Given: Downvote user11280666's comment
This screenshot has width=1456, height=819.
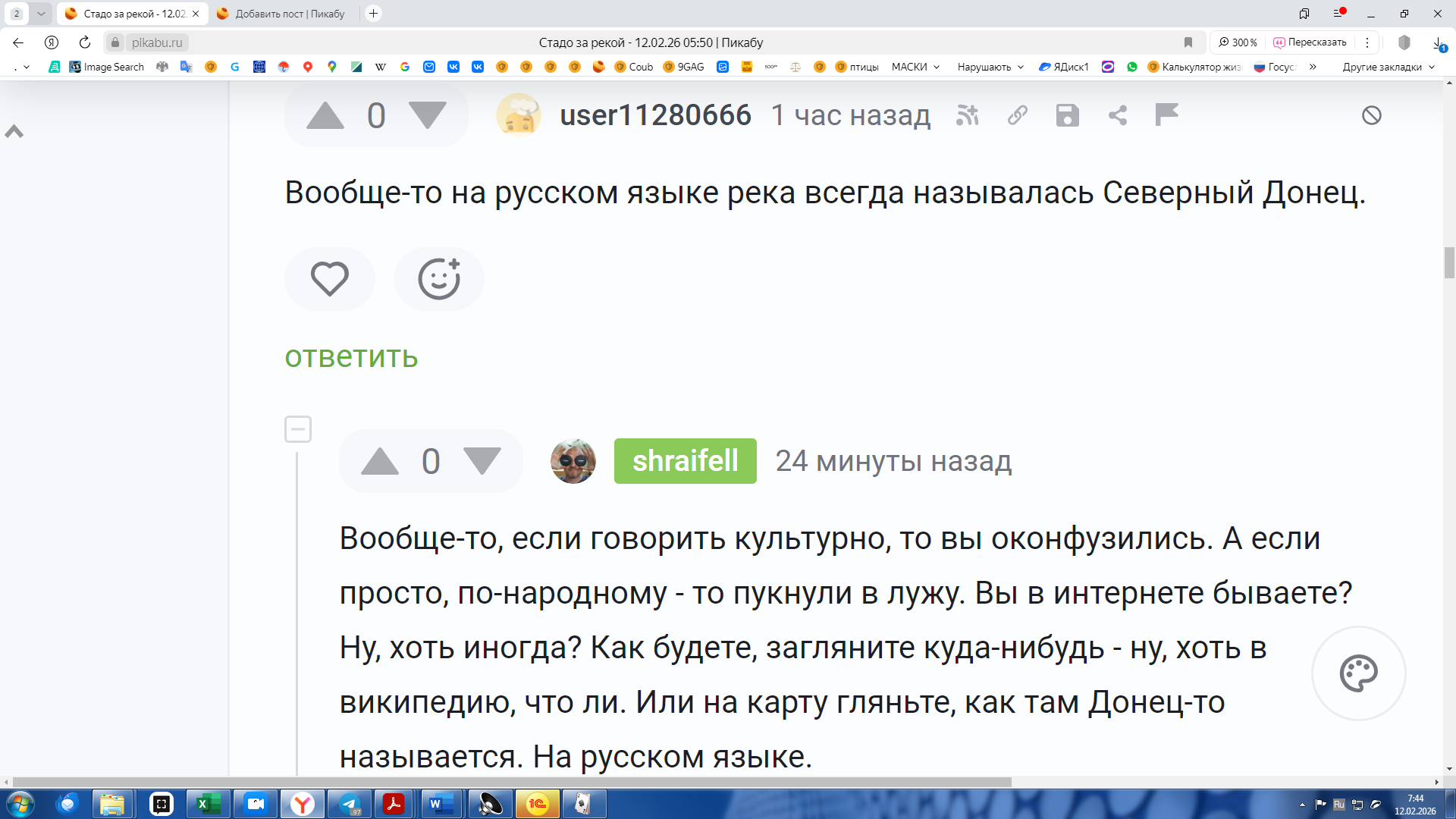Looking at the screenshot, I should coord(427,115).
